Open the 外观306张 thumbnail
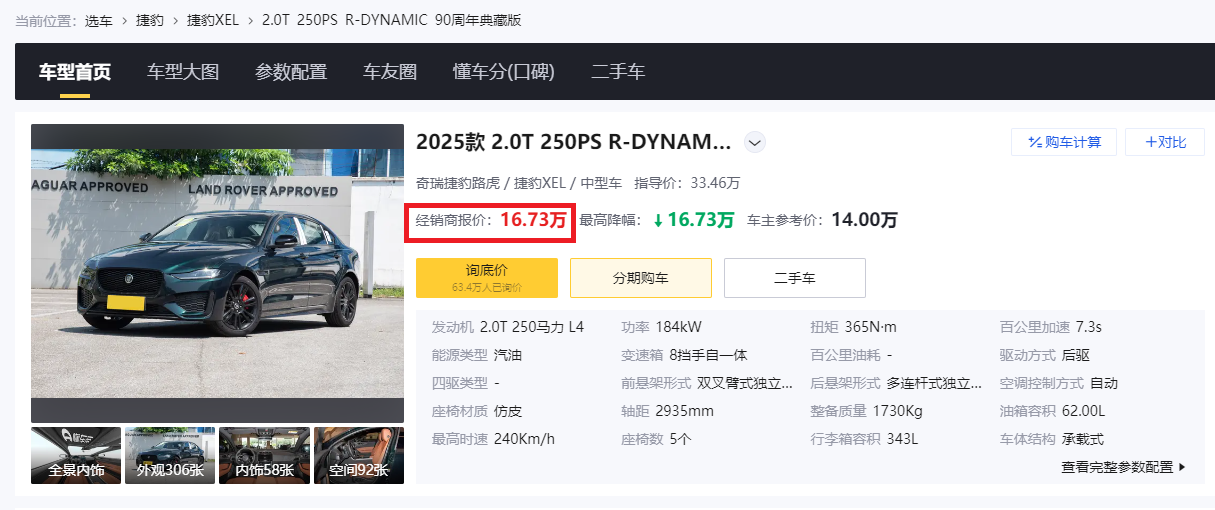Image resolution: width=1215 pixels, height=510 pixels. 170,455
